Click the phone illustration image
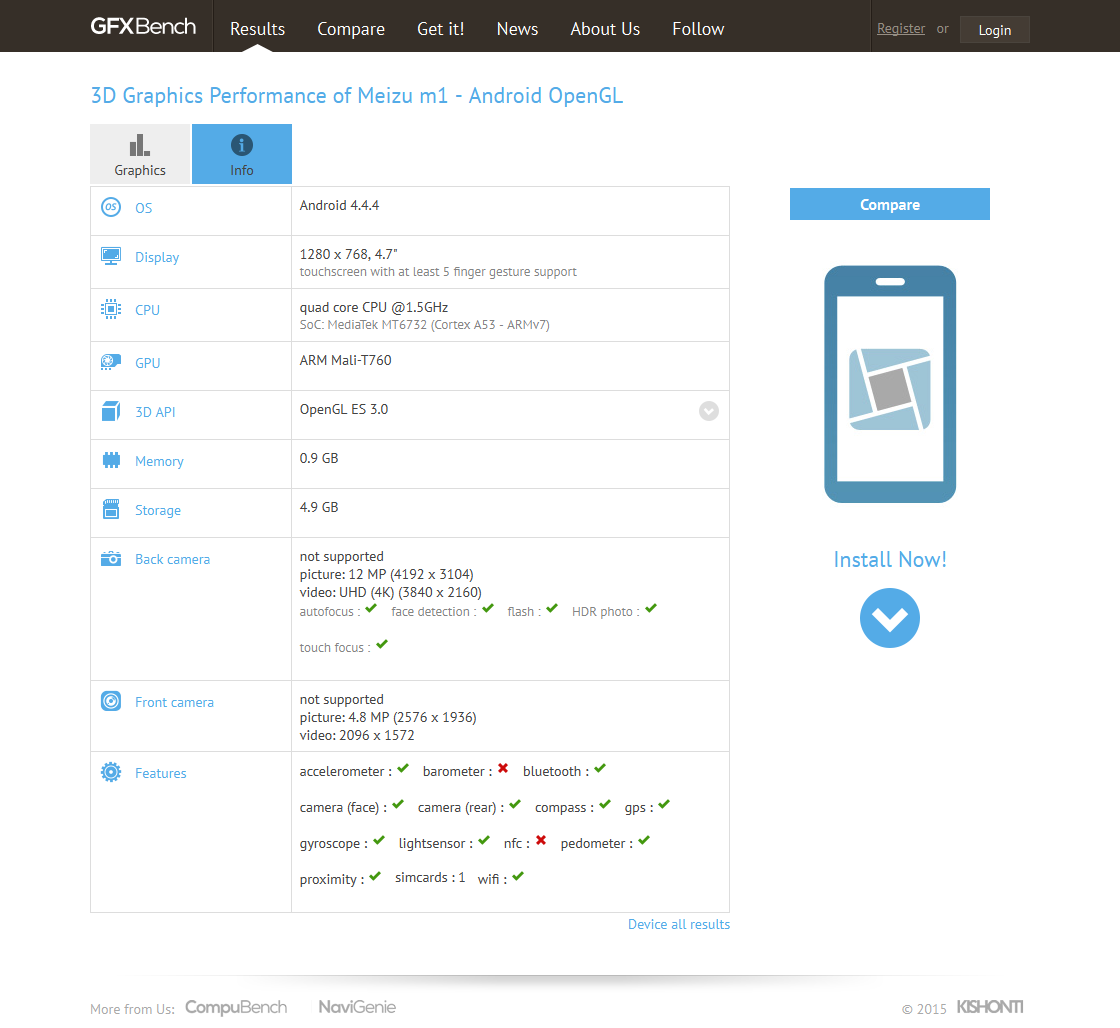 point(890,384)
